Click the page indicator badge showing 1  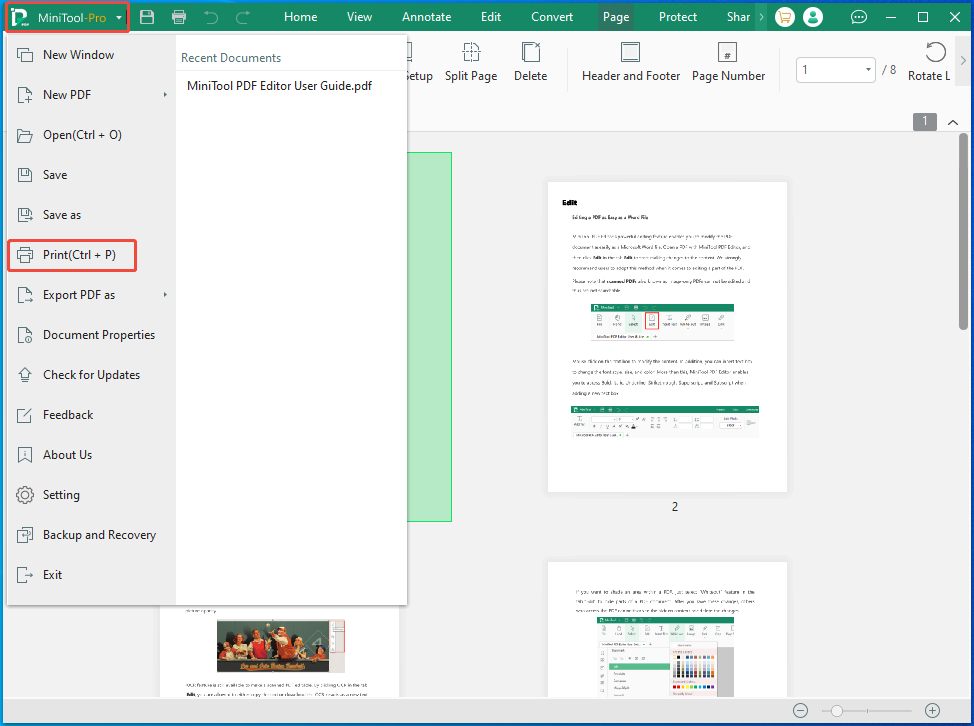(x=924, y=122)
